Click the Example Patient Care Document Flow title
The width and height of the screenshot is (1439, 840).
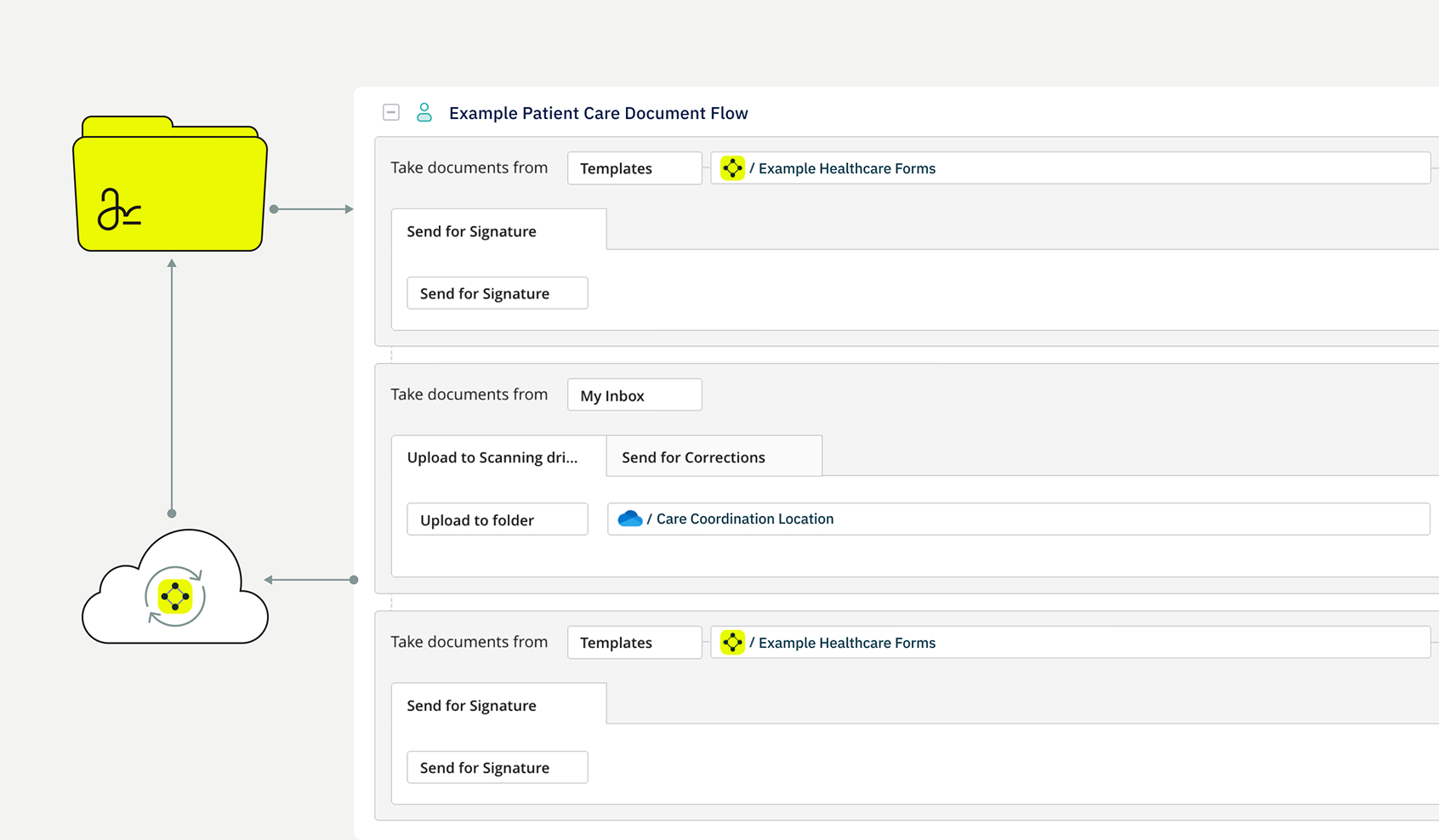(x=598, y=113)
